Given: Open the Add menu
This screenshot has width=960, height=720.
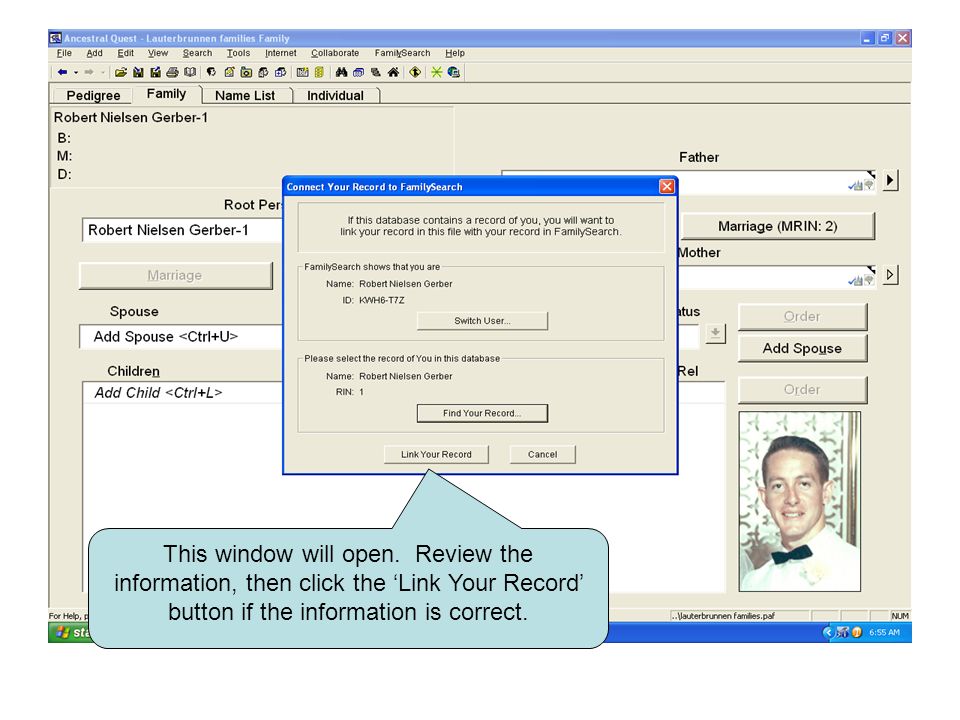Looking at the screenshot, I should 94,53.
